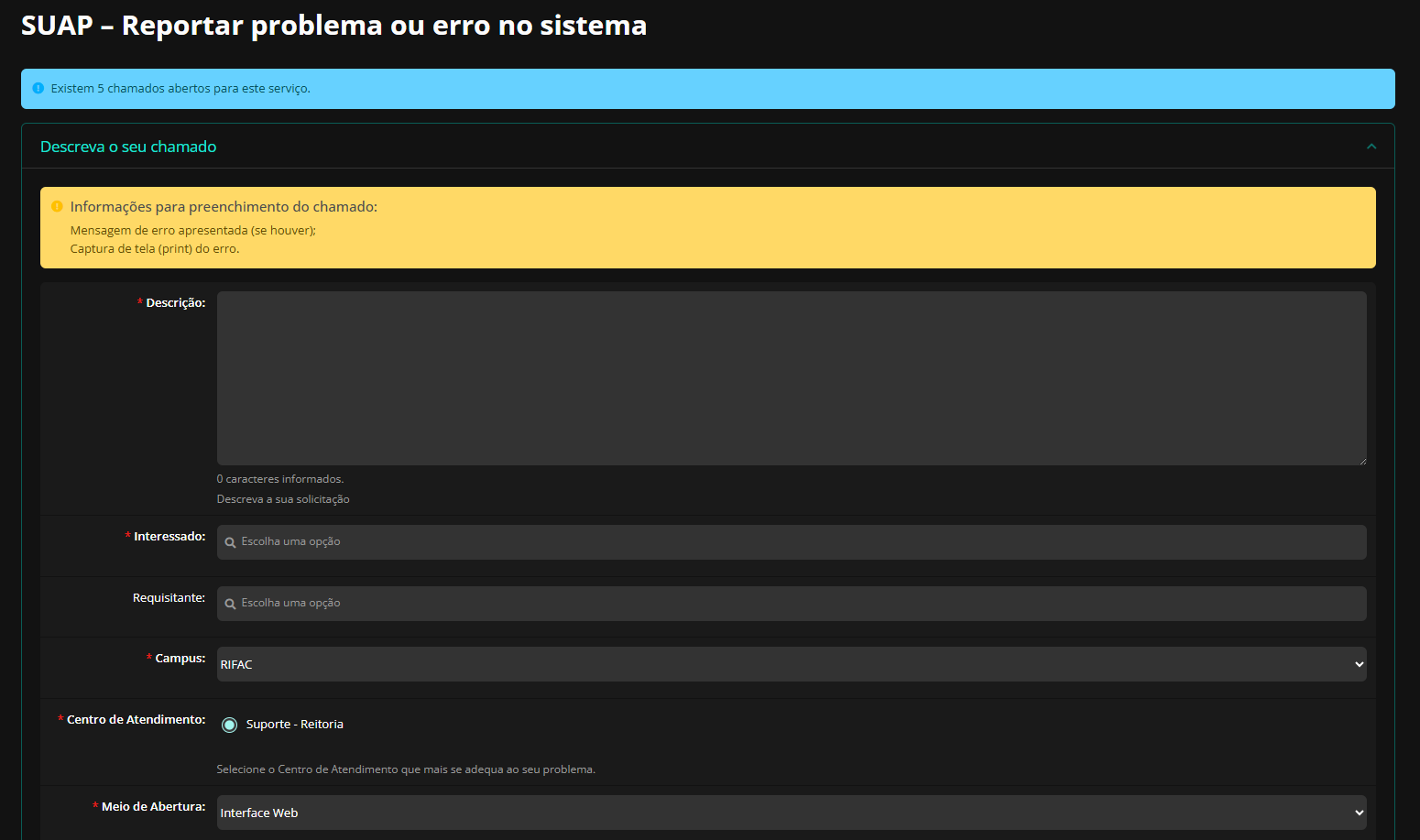The height and width of the screenshot is (840, 1420).
Task: Click the Descrição textarea resize handle
Action: (x=1361, y=460)
